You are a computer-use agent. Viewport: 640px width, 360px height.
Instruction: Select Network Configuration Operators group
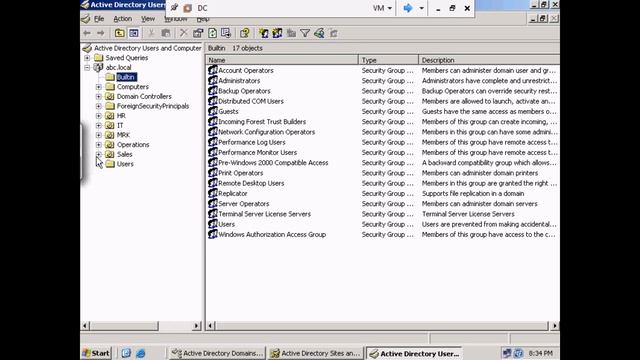(x=267, y=132)
